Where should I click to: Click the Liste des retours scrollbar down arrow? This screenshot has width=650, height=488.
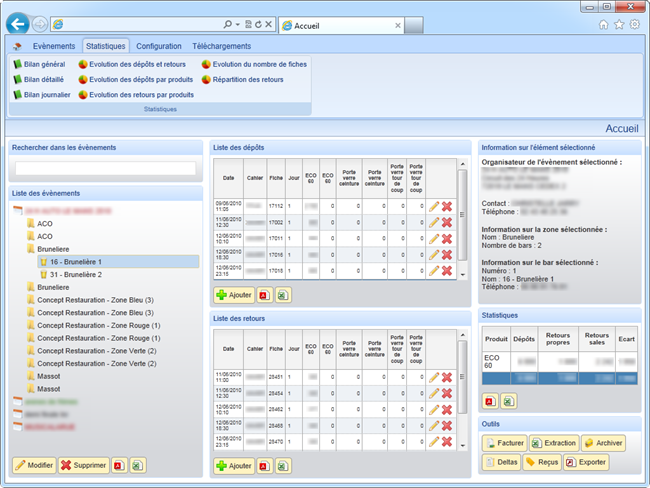click(462, 443)
